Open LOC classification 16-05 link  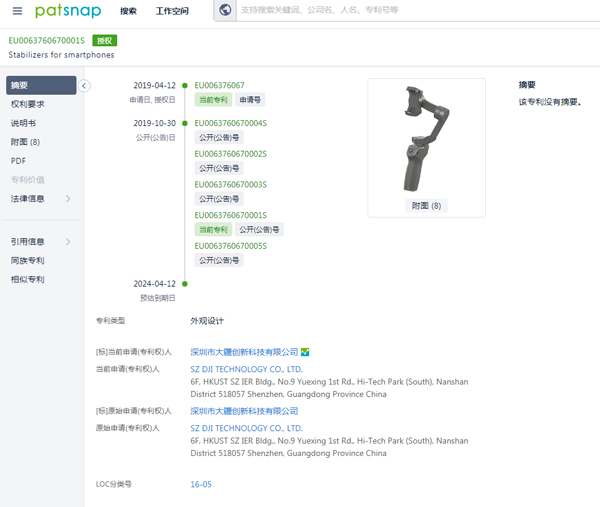click(x=201, y=484)
